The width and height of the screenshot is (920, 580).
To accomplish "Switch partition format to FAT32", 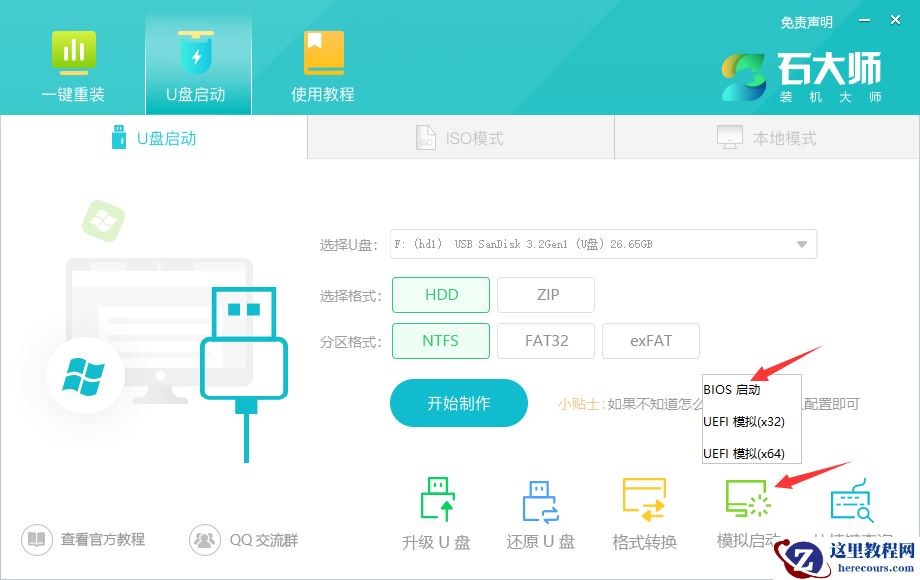I will coord(546,340).
